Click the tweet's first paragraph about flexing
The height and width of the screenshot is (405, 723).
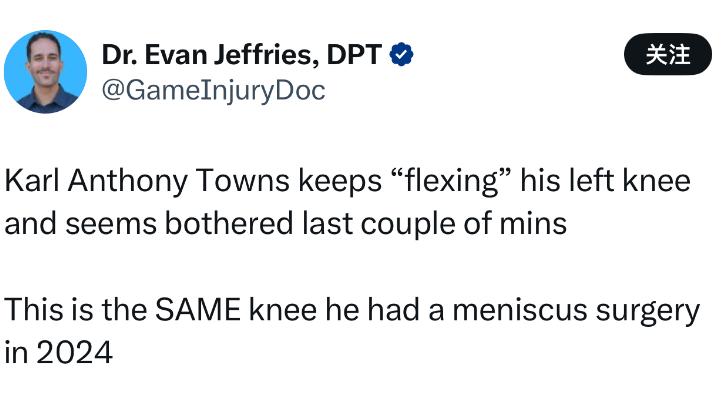tap(348, 202)
